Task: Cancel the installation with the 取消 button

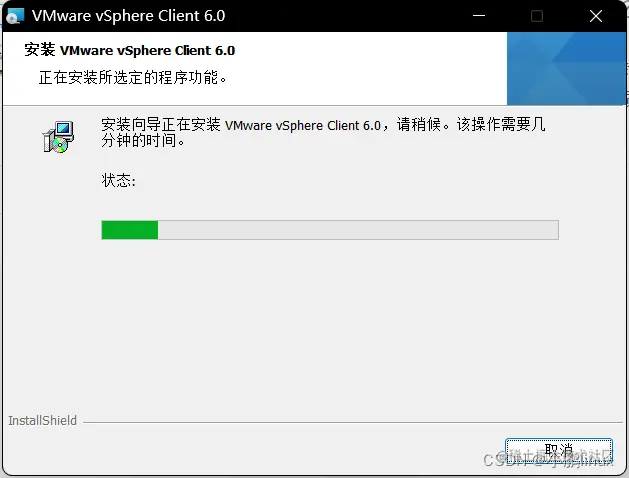Action: 559,452
